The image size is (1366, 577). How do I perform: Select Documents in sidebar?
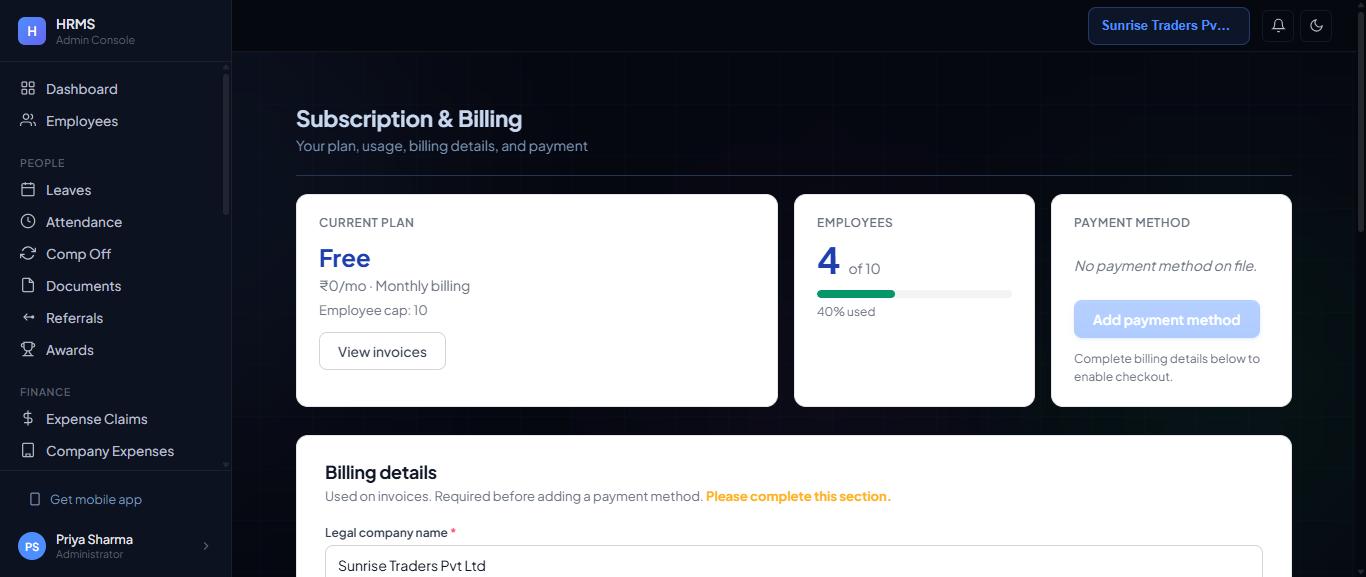click(x=112, y=286)
